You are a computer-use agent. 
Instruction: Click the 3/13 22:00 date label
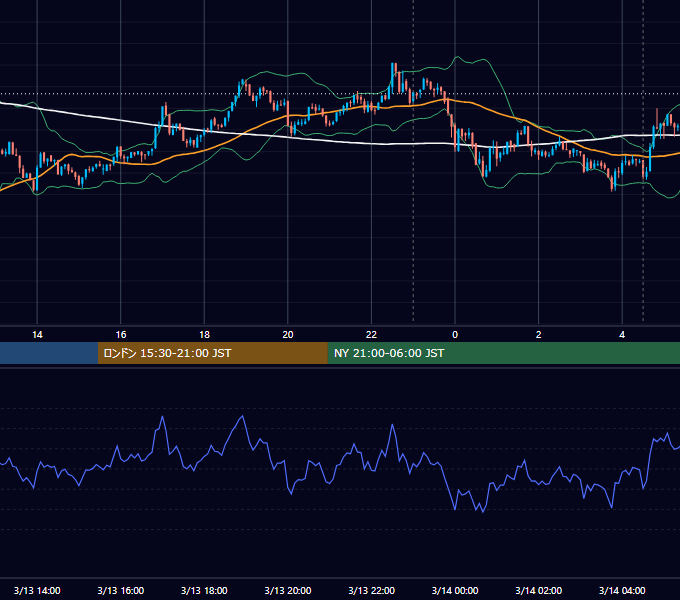point(371,590)
